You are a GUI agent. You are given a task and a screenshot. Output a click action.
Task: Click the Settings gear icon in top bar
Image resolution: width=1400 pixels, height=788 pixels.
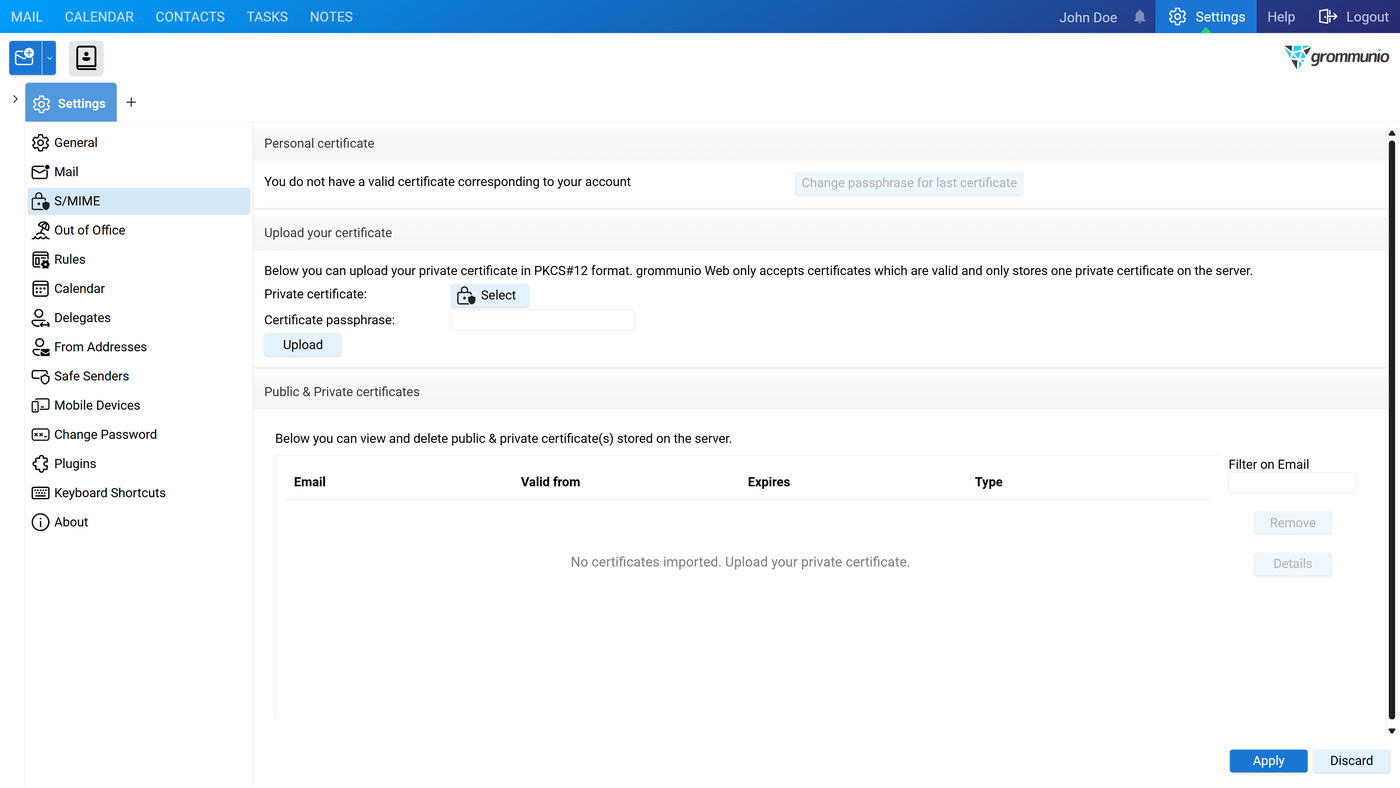[x=1177, y=17]
